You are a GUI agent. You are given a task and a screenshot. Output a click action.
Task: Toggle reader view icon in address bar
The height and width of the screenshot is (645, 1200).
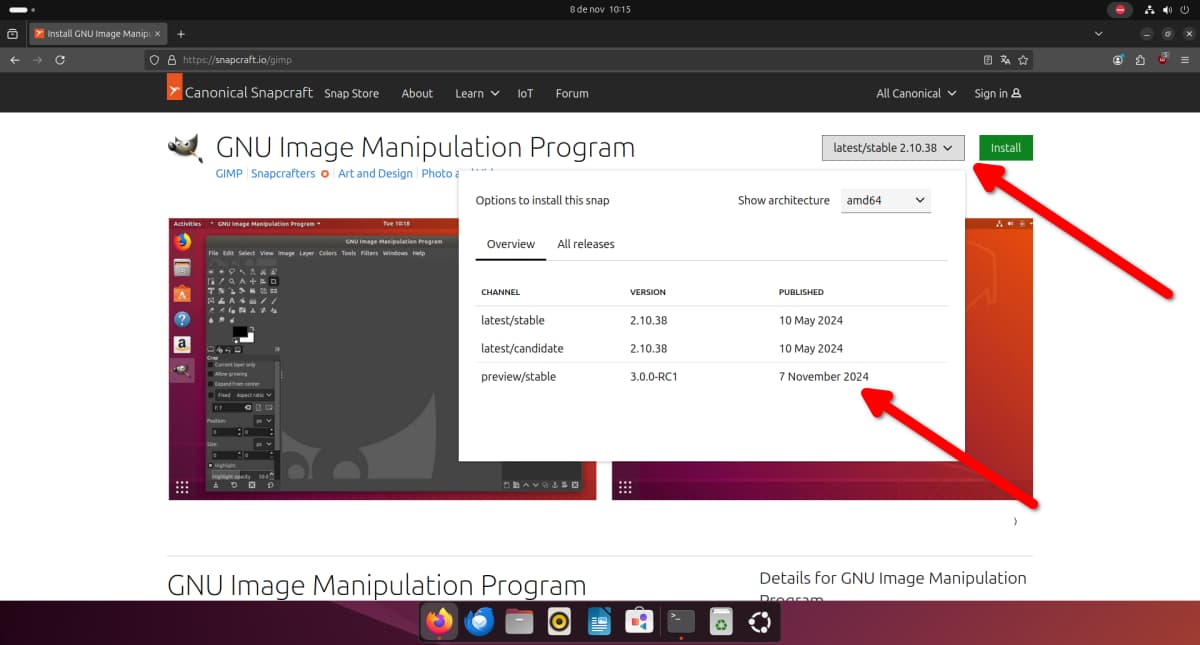click(988, 60)
